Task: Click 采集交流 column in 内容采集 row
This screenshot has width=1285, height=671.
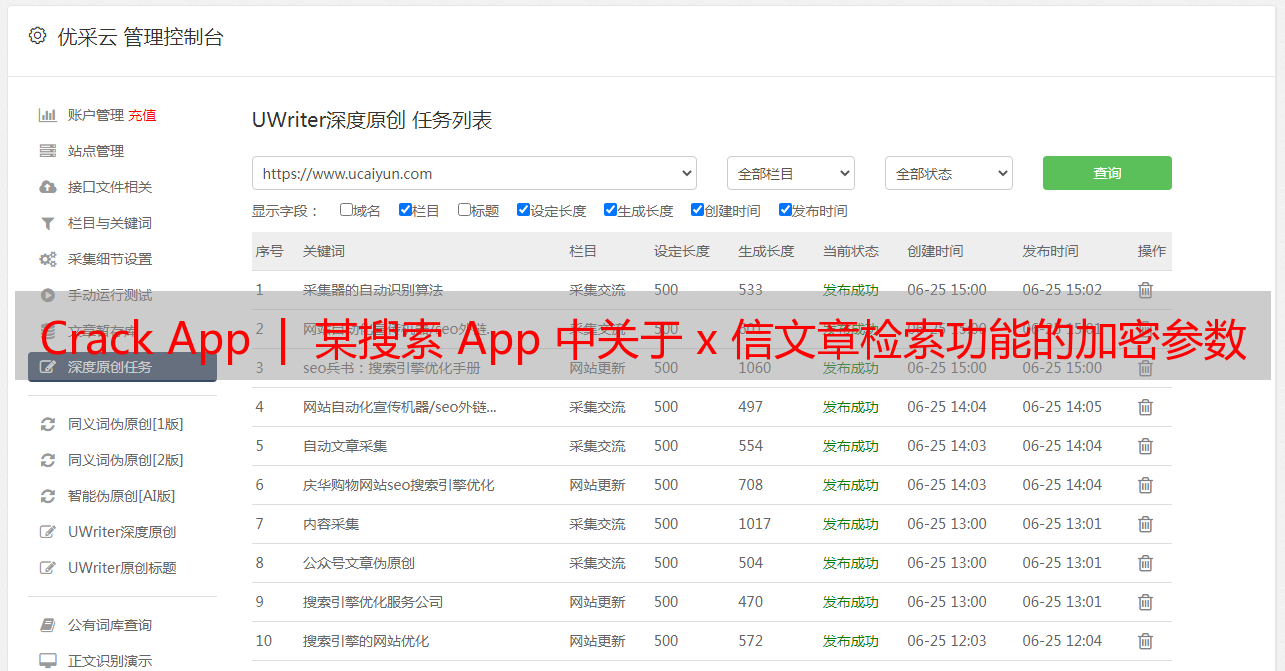Action: 597,524
